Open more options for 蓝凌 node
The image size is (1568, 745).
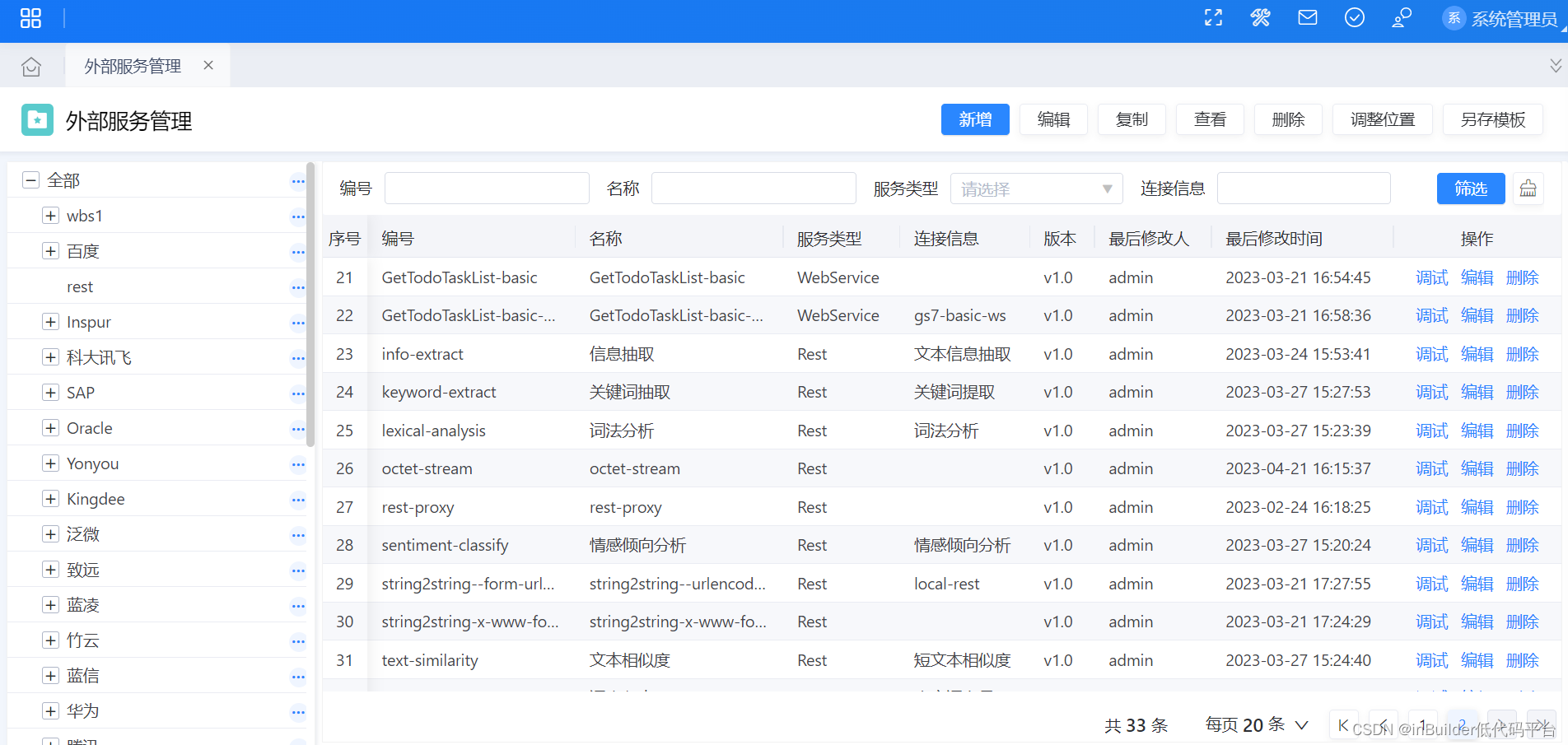(x=298, y=606)
